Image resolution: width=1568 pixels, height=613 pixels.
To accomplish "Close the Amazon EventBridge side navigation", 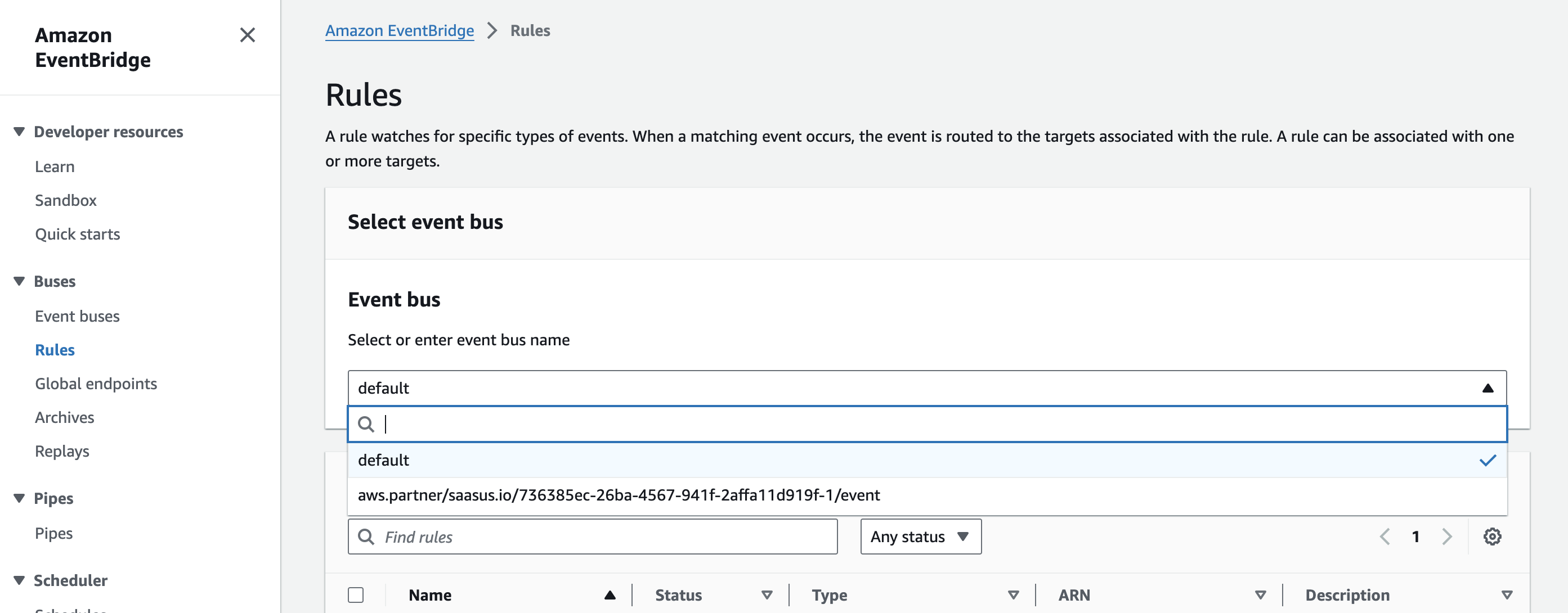I will pos(247,35).
